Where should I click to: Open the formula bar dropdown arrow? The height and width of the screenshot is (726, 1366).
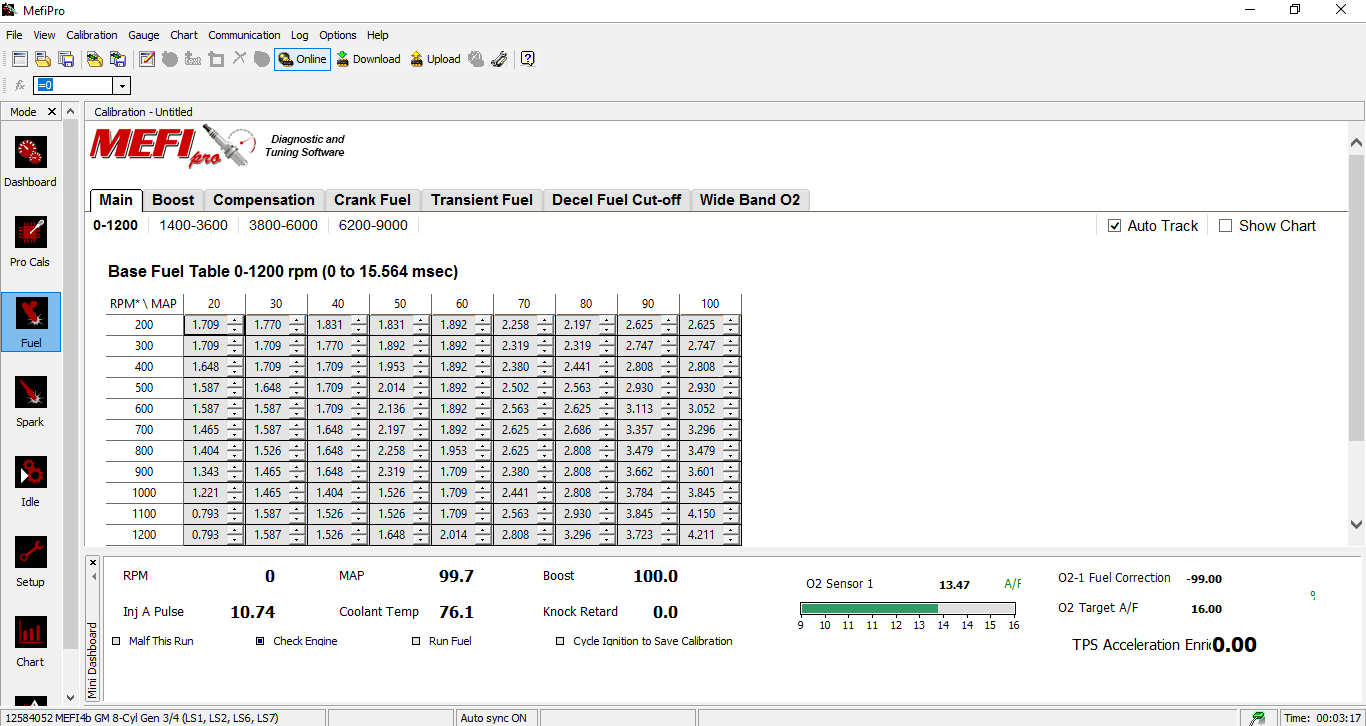[122, 86]
